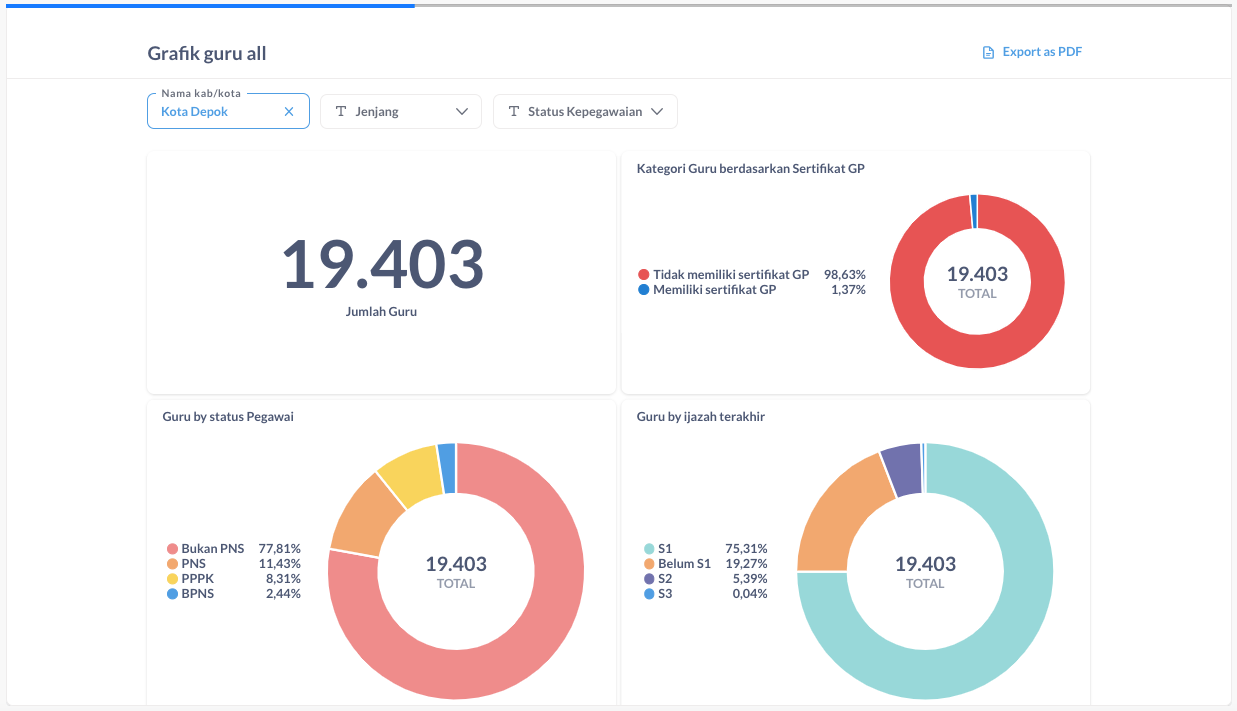
Task: Clear the Kota Depok filter with X
Action: click(x=289, y=112)
